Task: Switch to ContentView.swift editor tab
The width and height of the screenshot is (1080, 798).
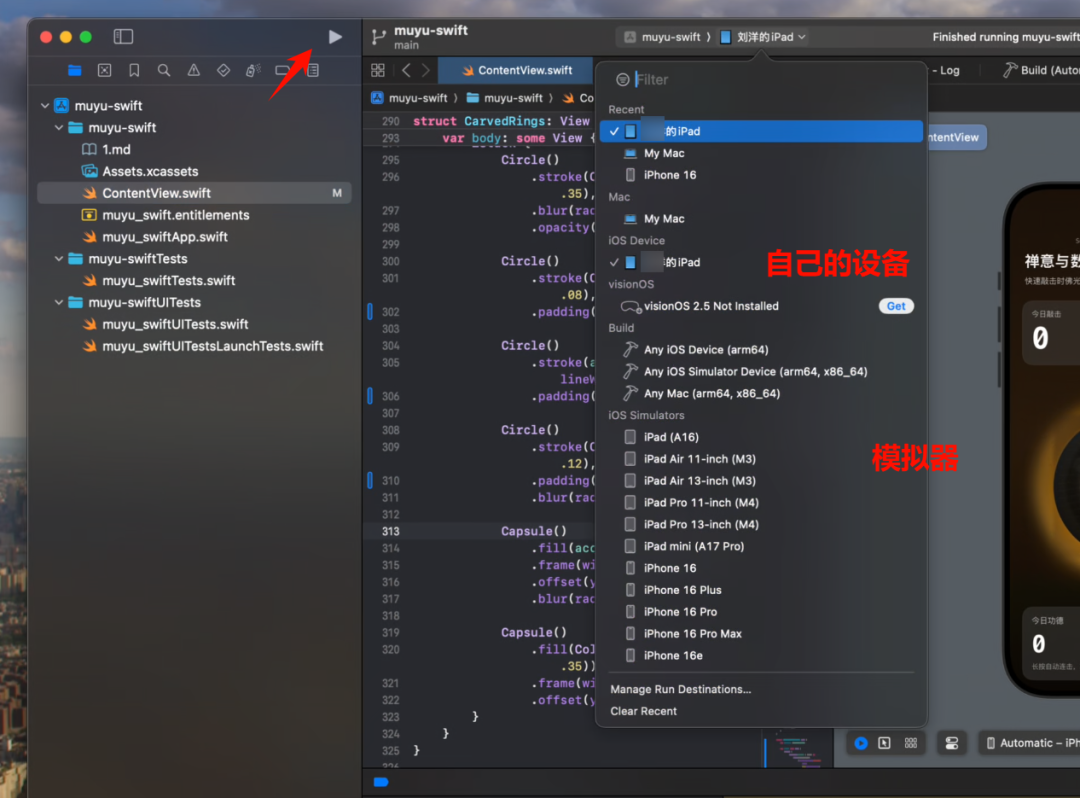Action: (x=517, y=70)
